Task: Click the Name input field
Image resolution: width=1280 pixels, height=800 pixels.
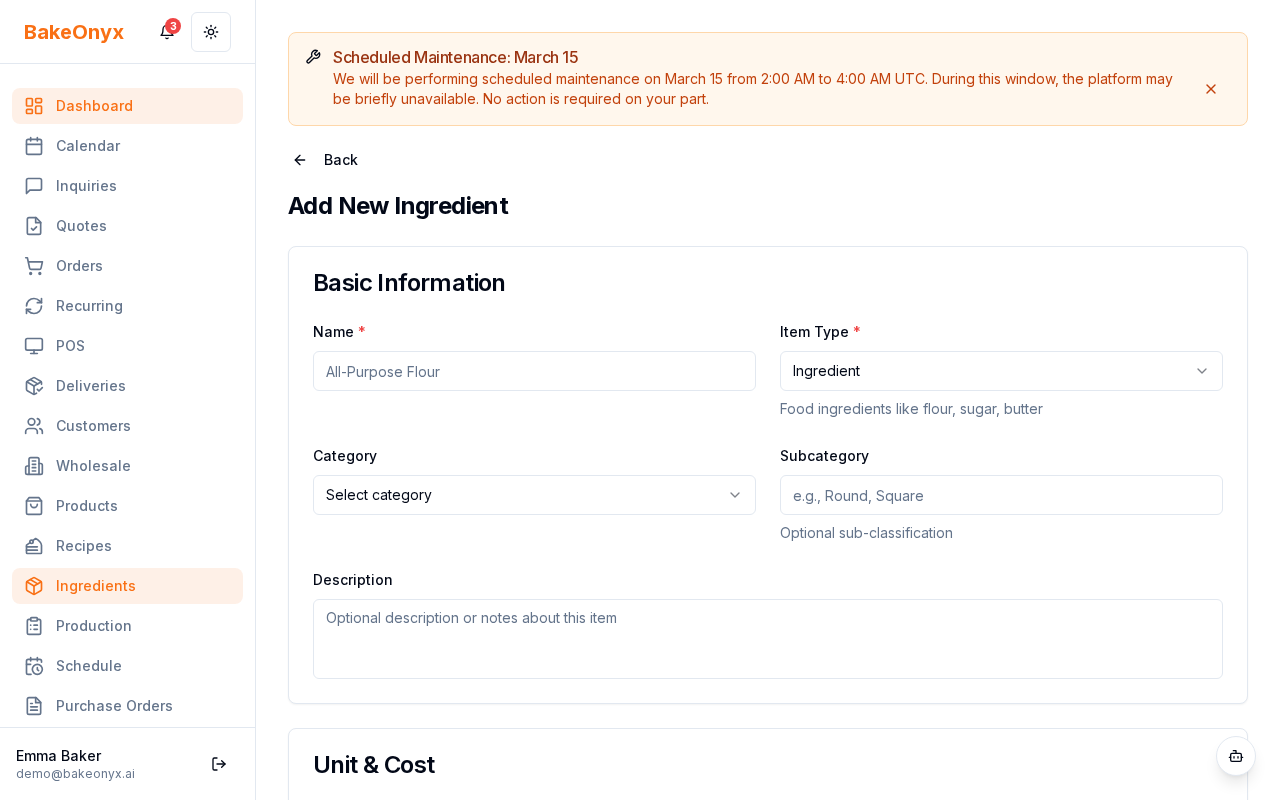Action: tap(534, 371)
